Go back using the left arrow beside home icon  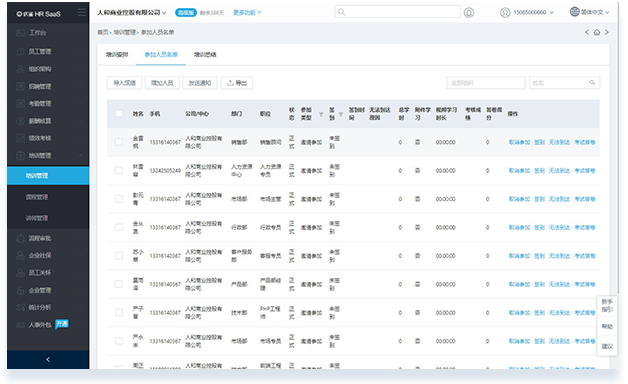587,32
